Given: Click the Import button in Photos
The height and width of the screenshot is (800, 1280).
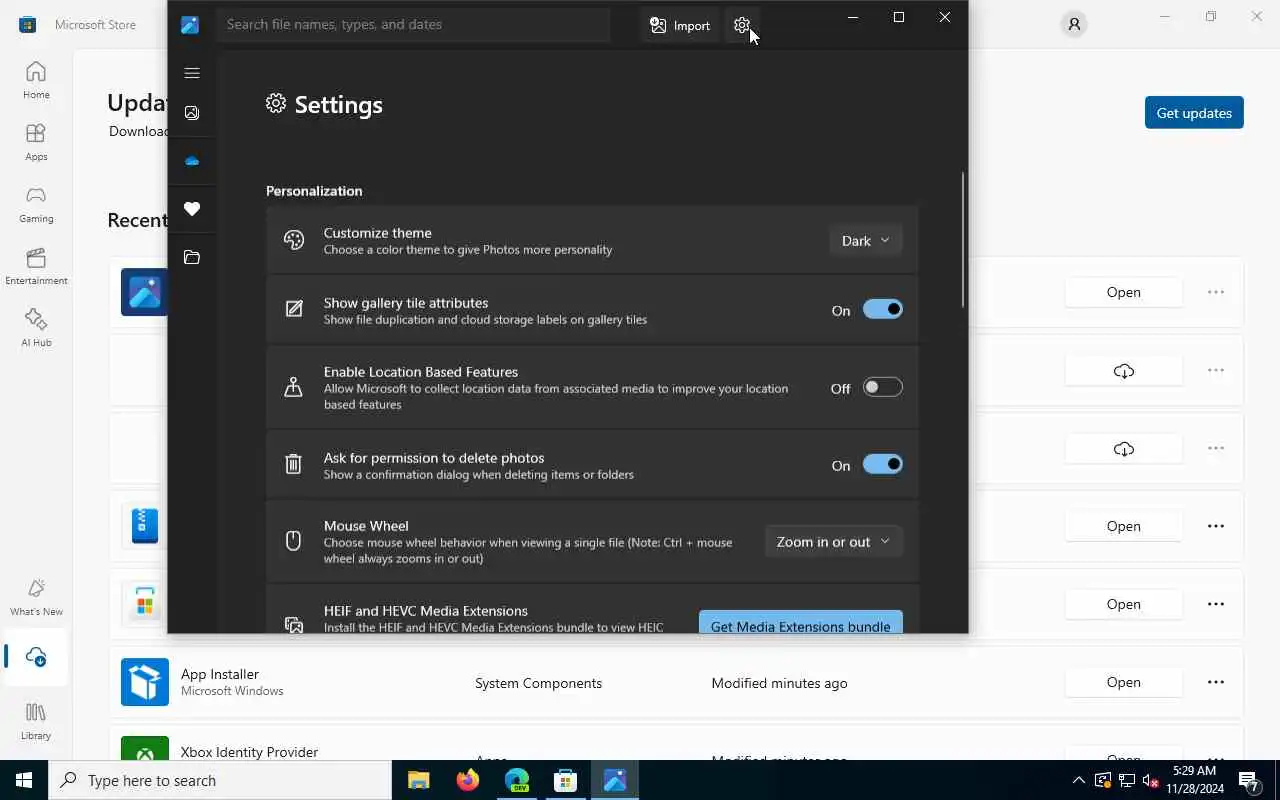Looking at the screenshot, I should pyautogui.click(x=680, y=25).
